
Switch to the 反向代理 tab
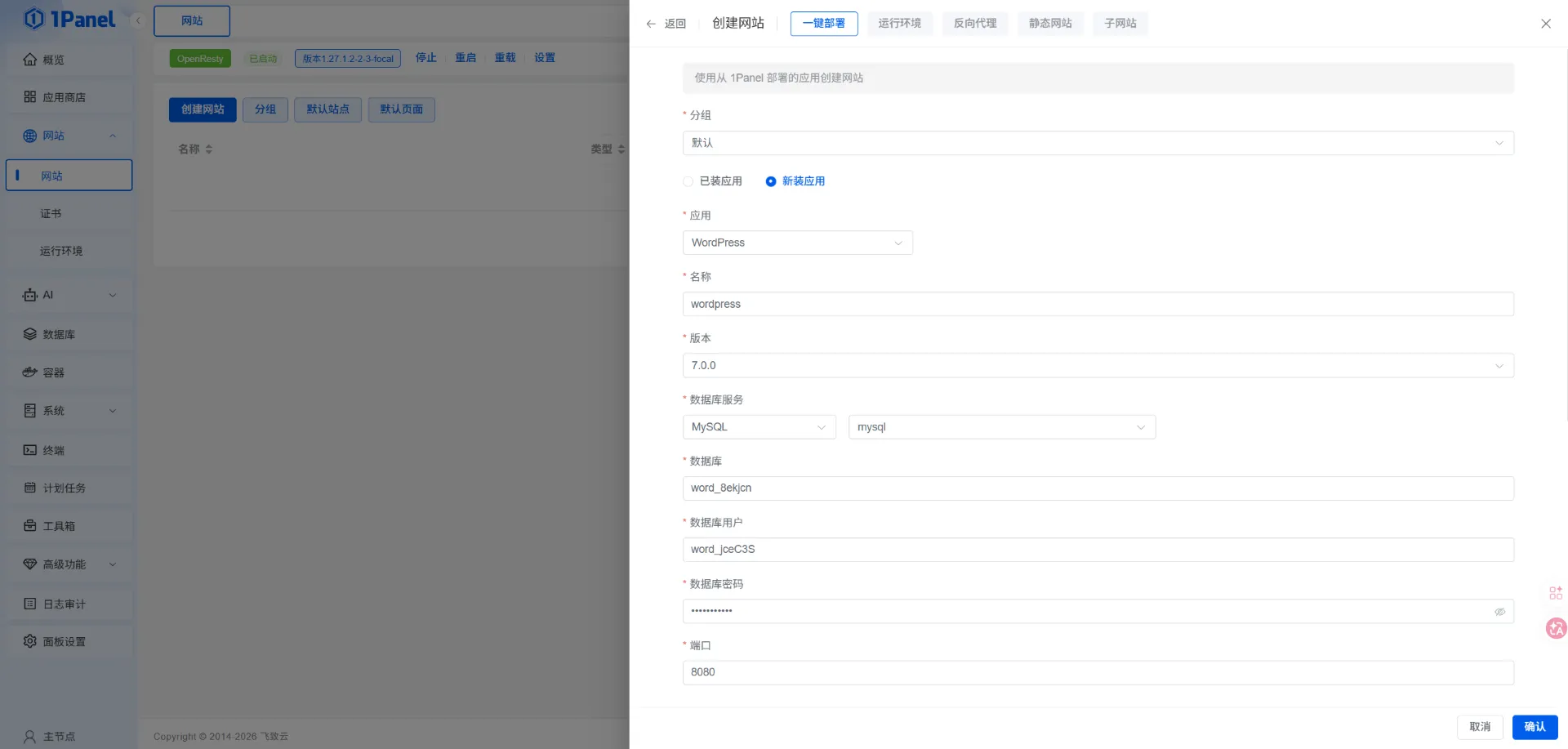pyautogui.click(x=975, y=24)
